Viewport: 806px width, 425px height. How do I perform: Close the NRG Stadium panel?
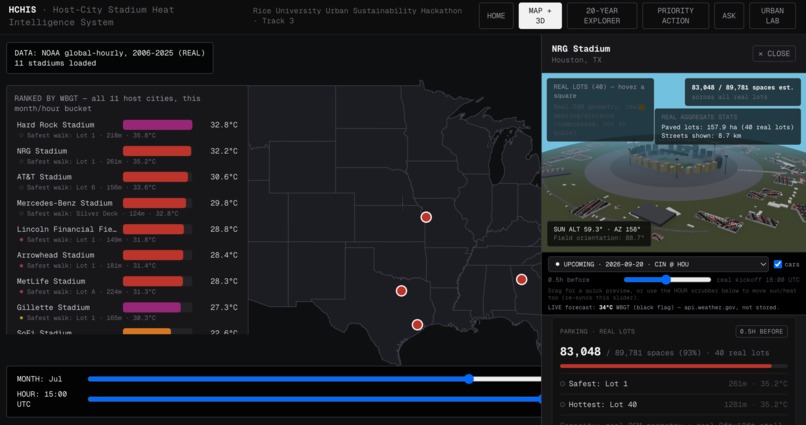pyautogui.click(x=774, y=53)
